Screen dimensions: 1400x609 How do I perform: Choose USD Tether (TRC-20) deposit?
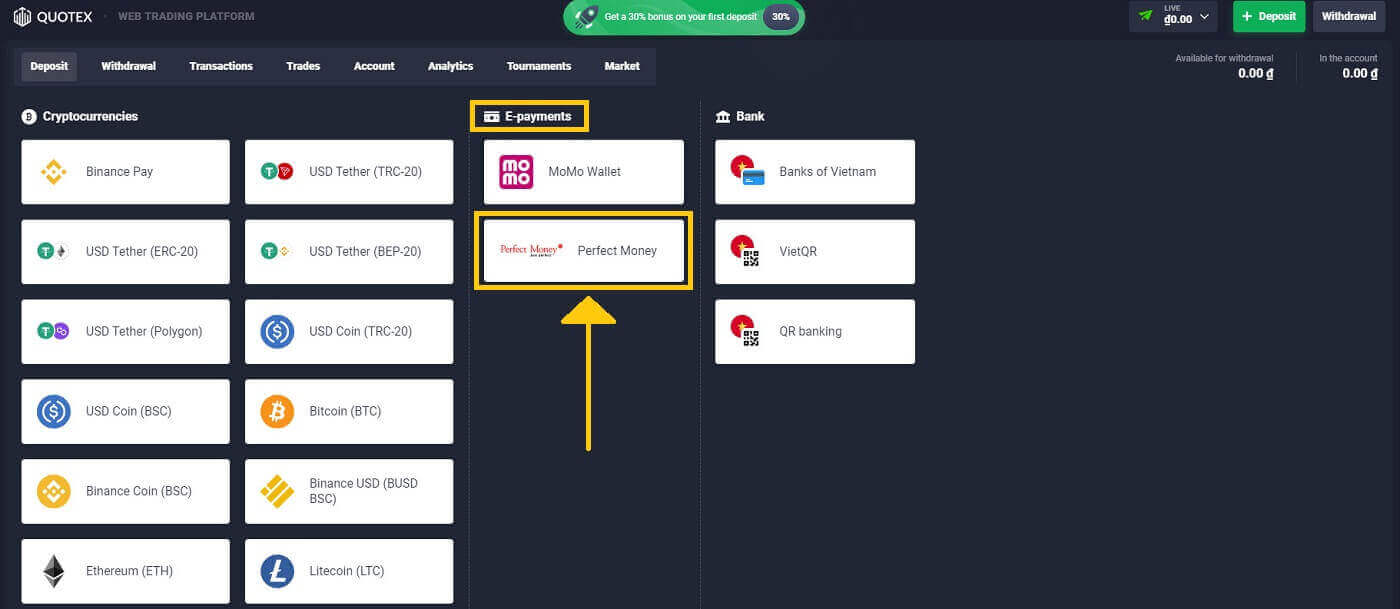coord(348,171)
